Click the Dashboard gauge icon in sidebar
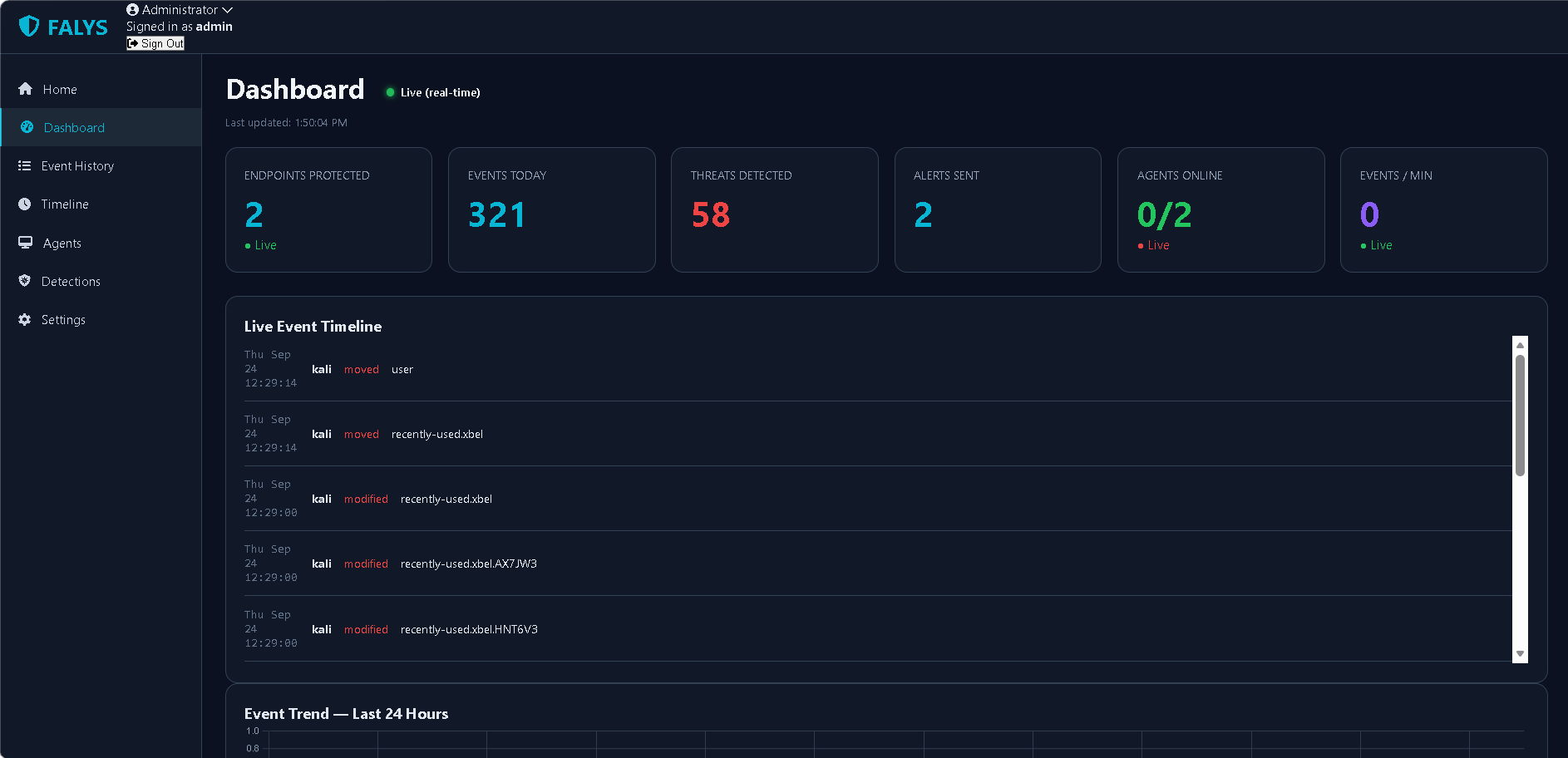1568x758 pixels. point(27,127)
